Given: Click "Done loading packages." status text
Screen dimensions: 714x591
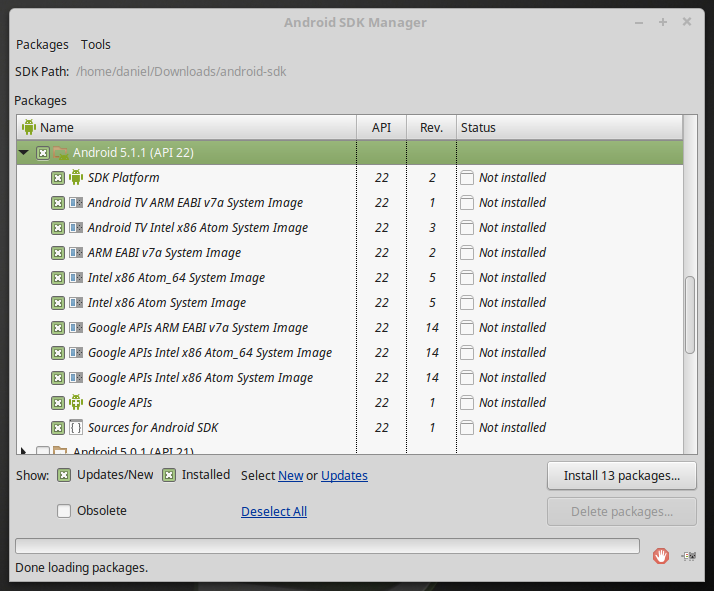Looking at the screenshot, I should [x=82, y=568].
